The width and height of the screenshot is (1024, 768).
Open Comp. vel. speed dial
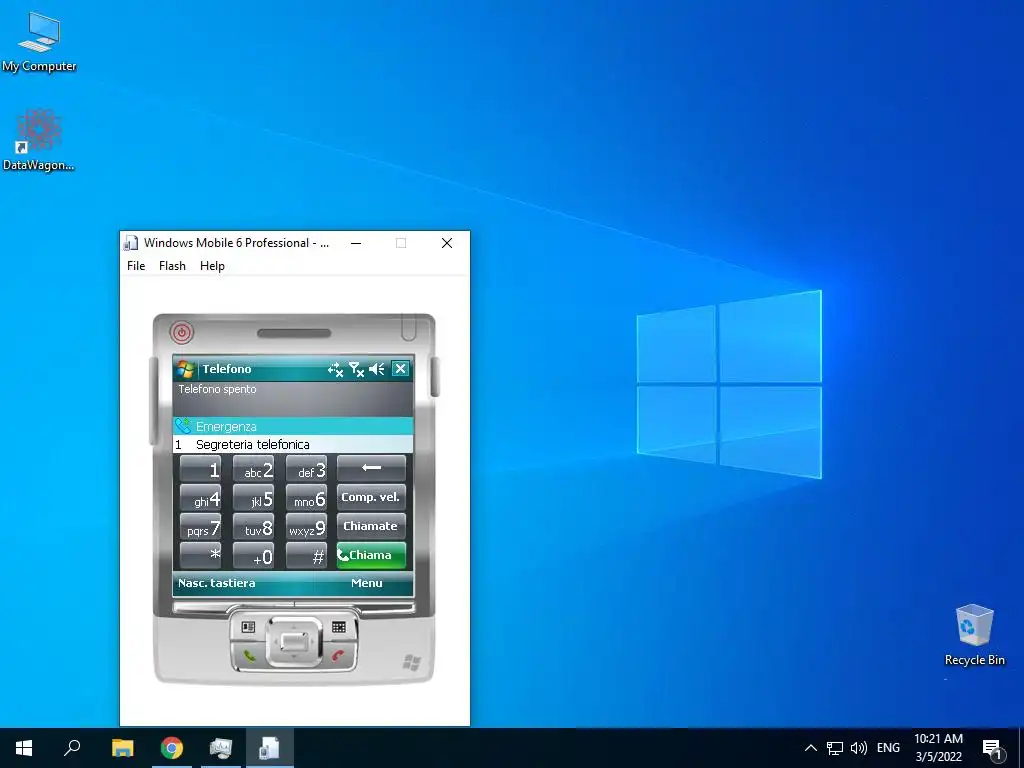pyautogui.click(x=371, y=497)
